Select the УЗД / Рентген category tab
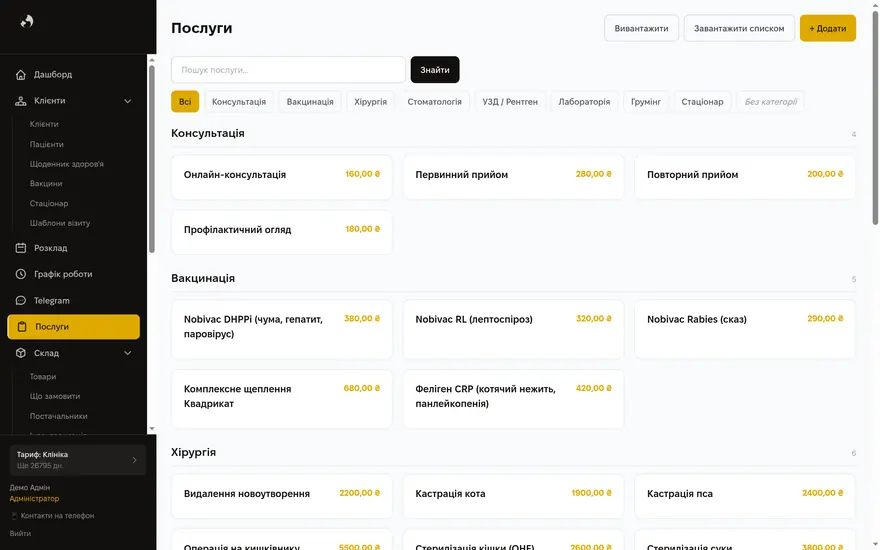 [510, 102]
